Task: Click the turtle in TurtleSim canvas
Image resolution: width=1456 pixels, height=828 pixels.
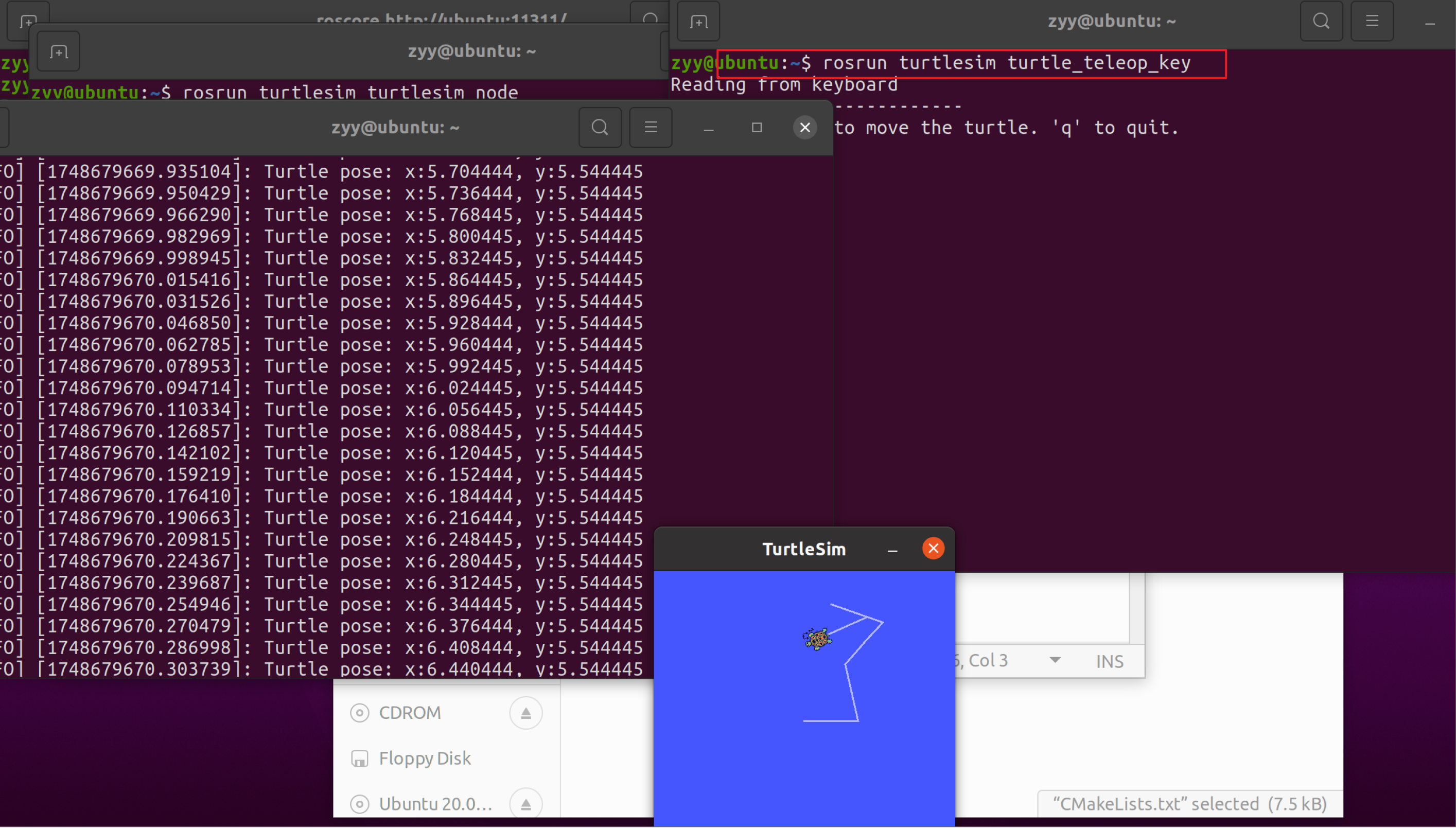Action: (x=817, y=639)
